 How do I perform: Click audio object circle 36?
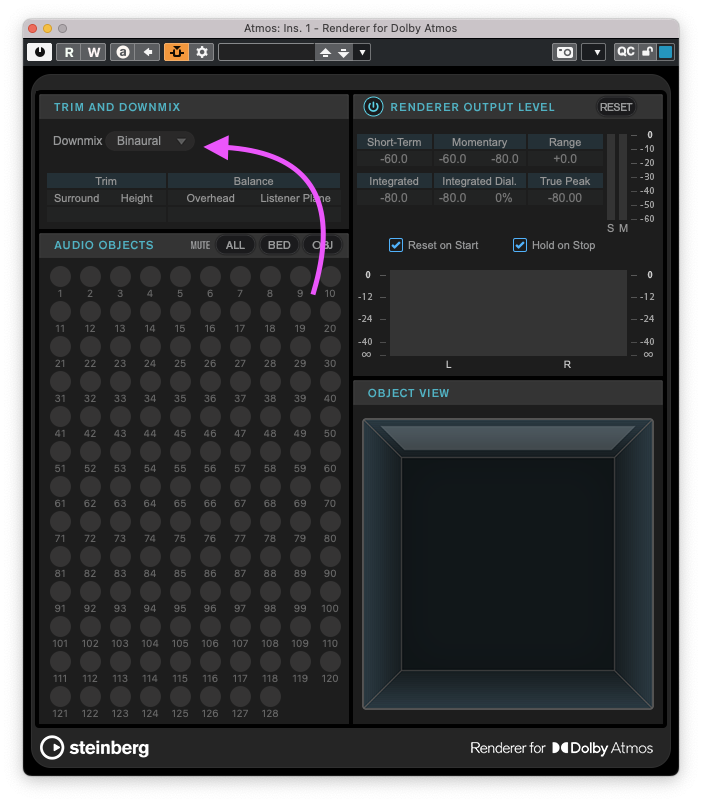click(x=210, y=382)
